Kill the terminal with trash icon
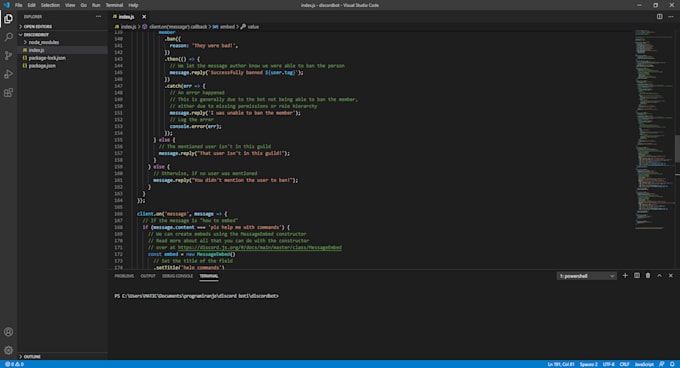This screenshot has height=368, width=680. [648, 276]
